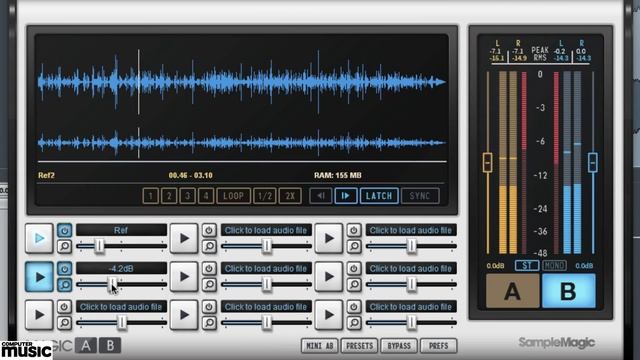Image resolution: width=640 pixels, height=360 pixels.
Task: Load audio into bottom-row first-column slot
Action: click(x=121, y=307)
